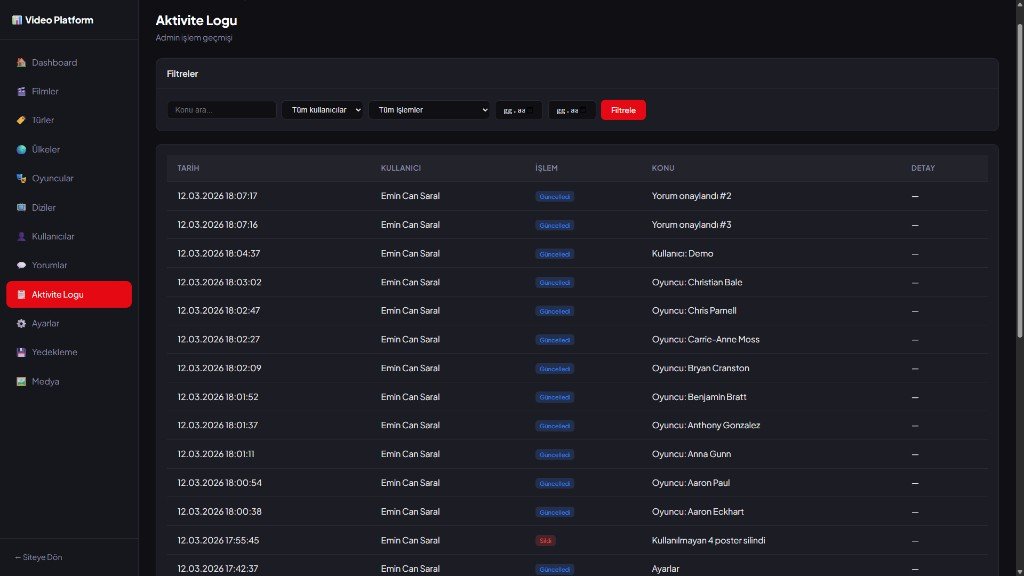
Task: Click inside the Konu ara search field
Action: 221,110
